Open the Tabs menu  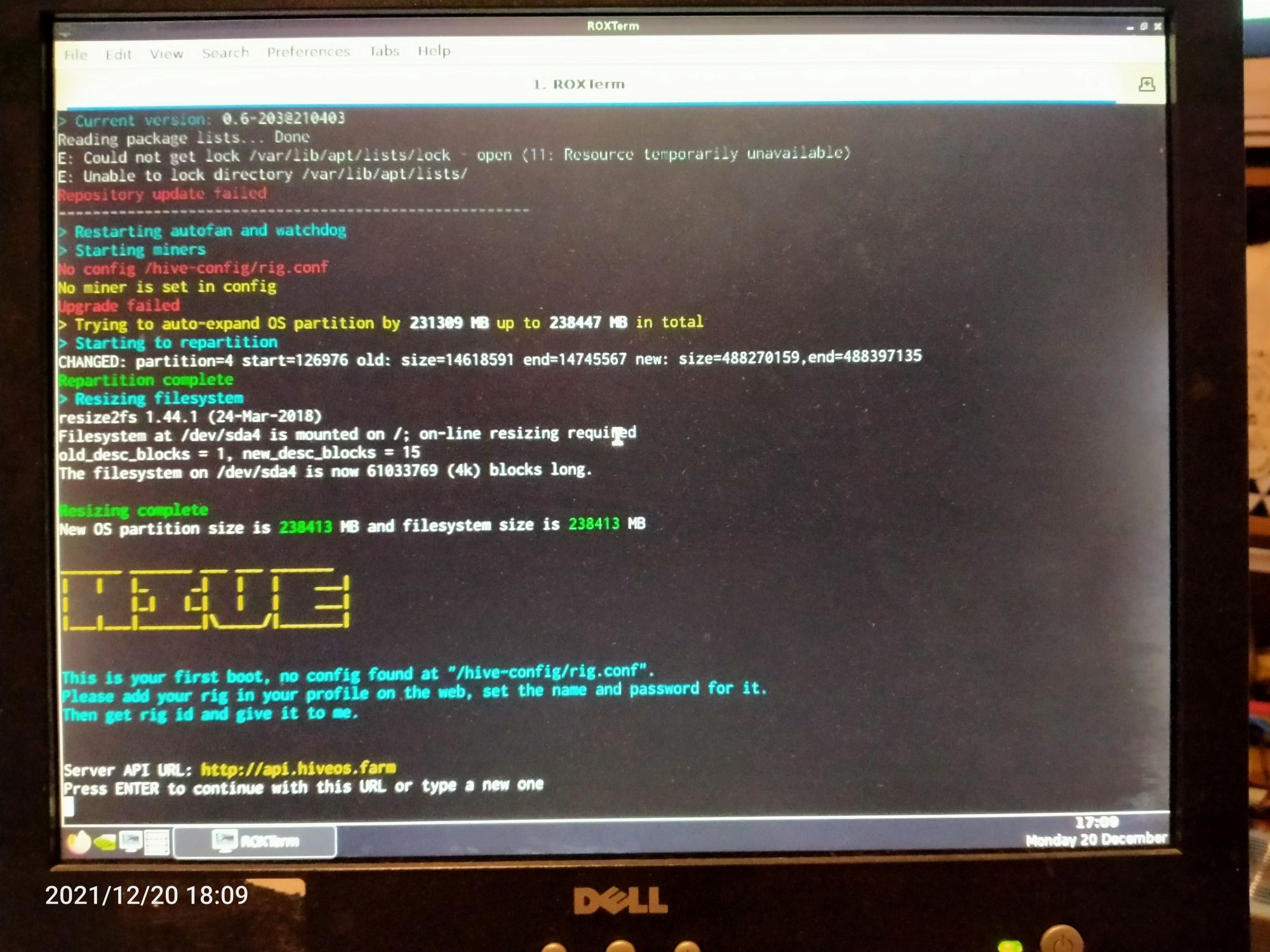[x=384, y=51]
